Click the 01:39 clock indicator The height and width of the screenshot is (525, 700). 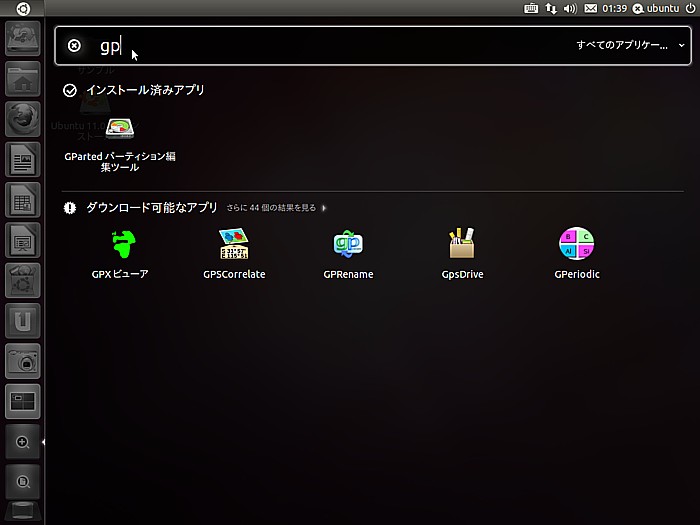[x=614, y=8]
